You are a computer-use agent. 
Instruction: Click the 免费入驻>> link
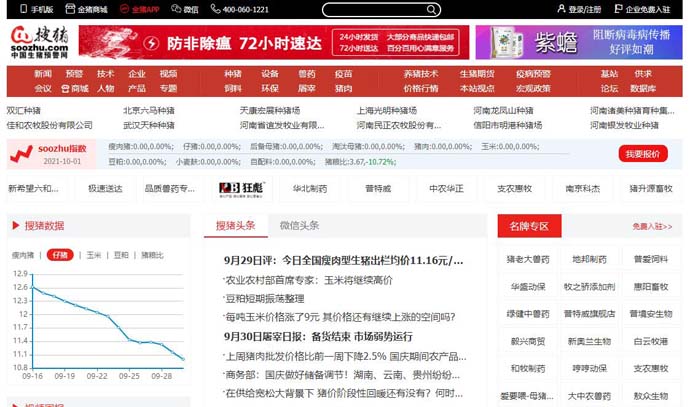[x=652, y=227]
